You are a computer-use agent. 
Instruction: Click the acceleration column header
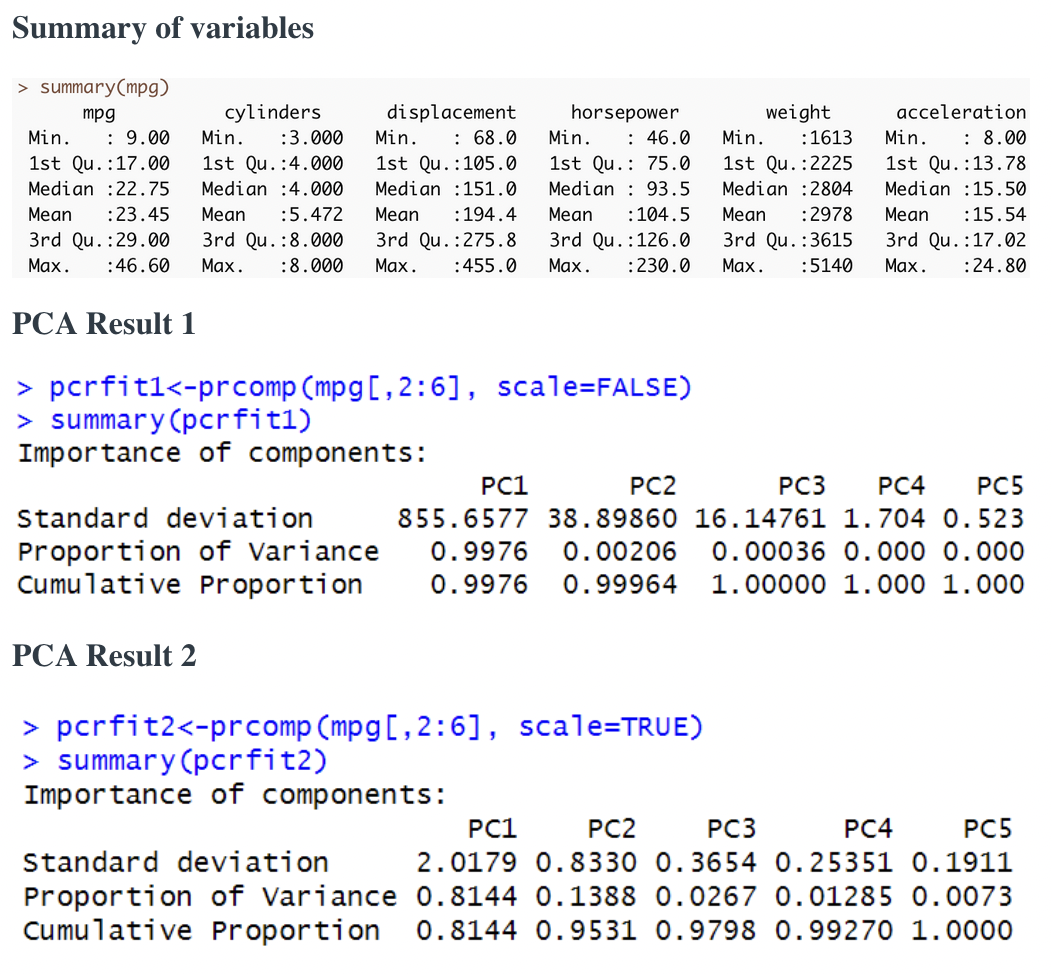coord(961,112)
